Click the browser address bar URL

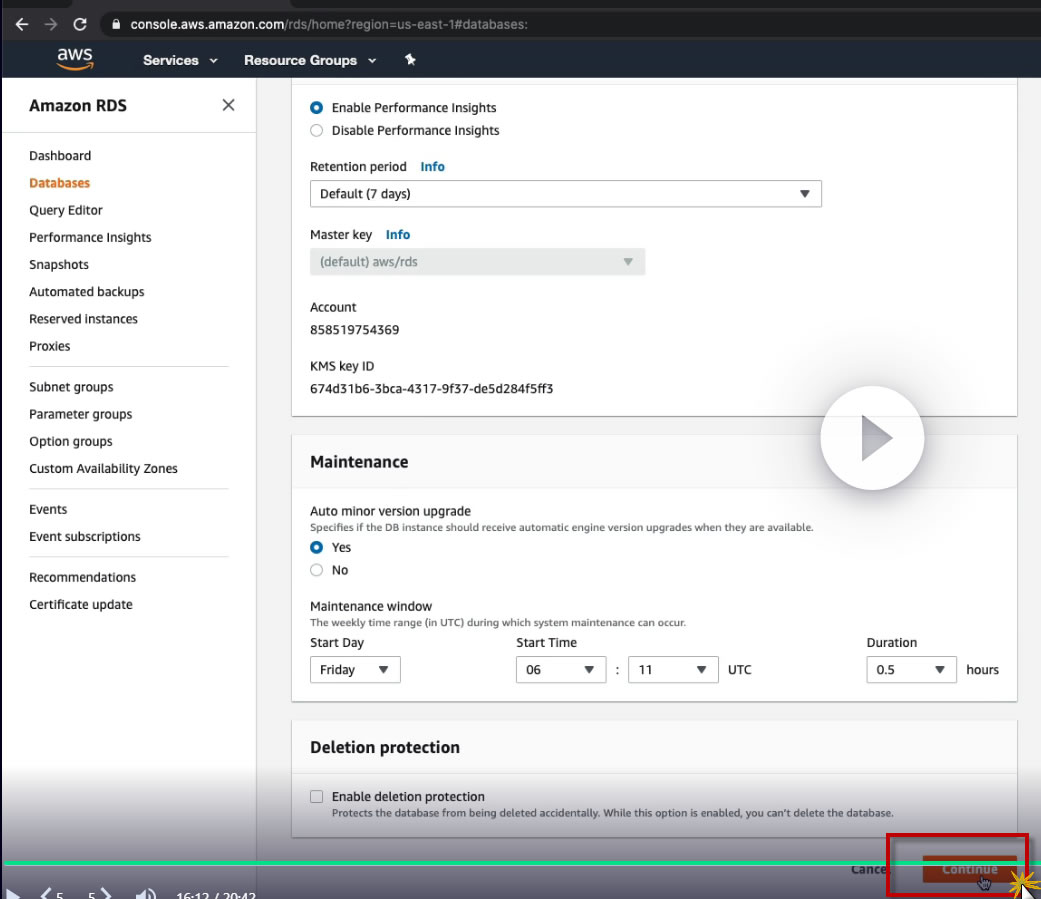[x=329, y=25]
